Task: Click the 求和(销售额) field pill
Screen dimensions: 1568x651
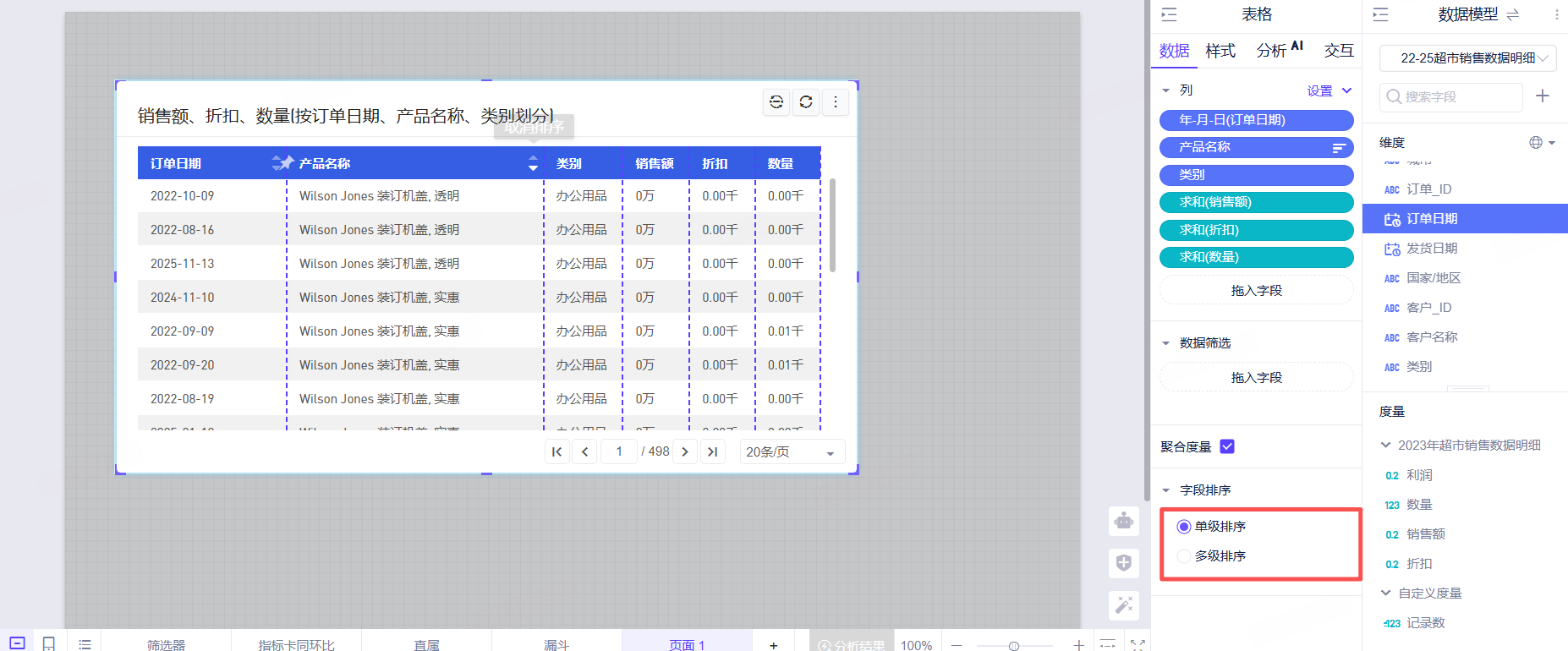Action: pyautogui.click(x=1257, y=202)
